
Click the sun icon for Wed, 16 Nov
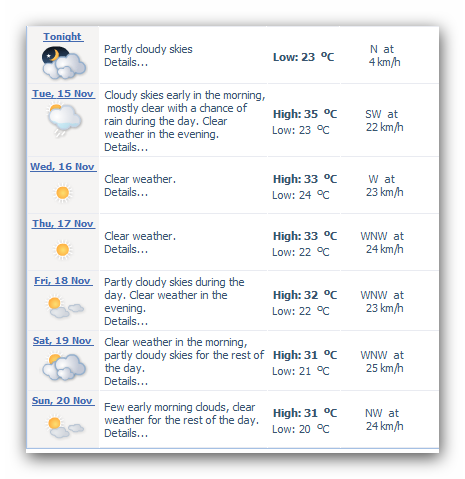coord(62,193)
